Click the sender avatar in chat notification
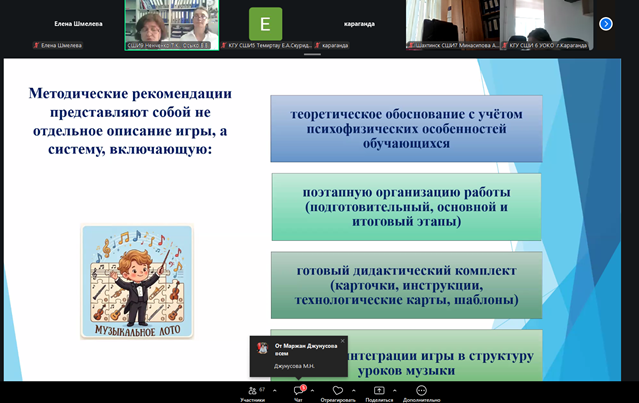The height and width of the screenshot is (403, 639). (263, 348)
